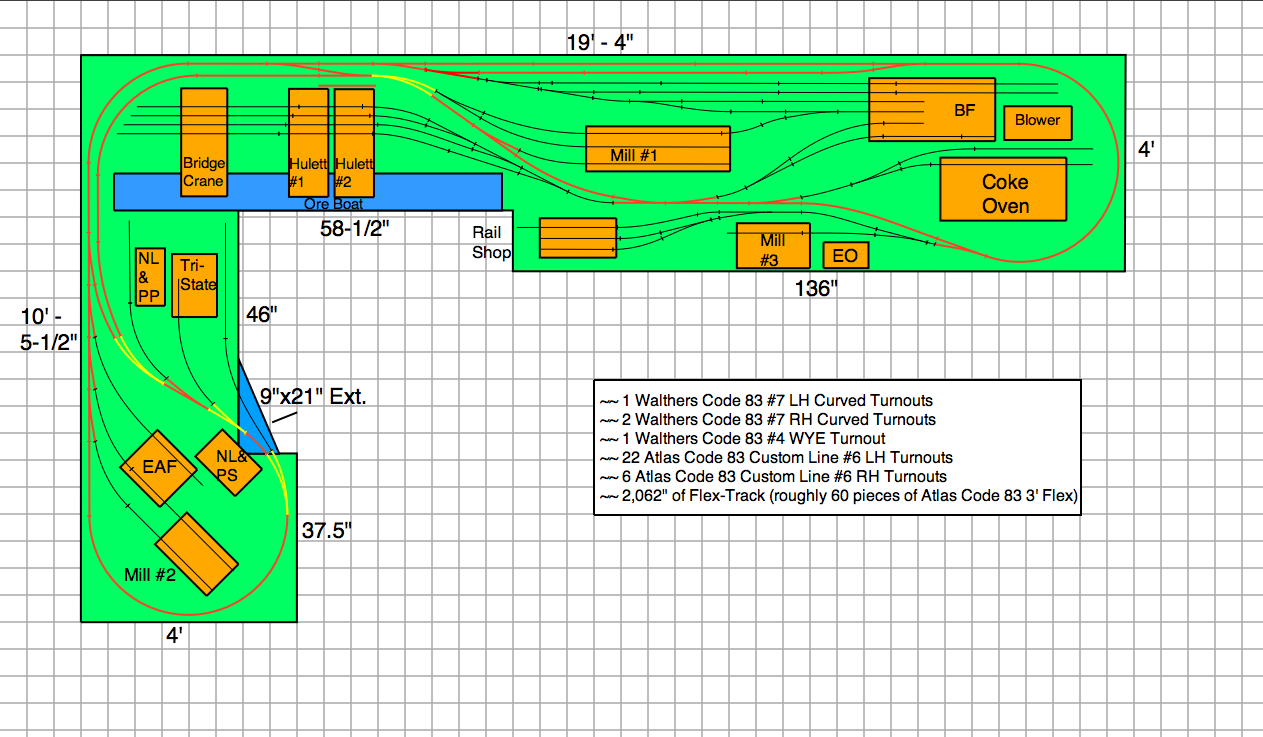Select the 9"x21" Ext. label
Image resolution: width=1263 pixels, height=737 pixels.
(313, 395)
